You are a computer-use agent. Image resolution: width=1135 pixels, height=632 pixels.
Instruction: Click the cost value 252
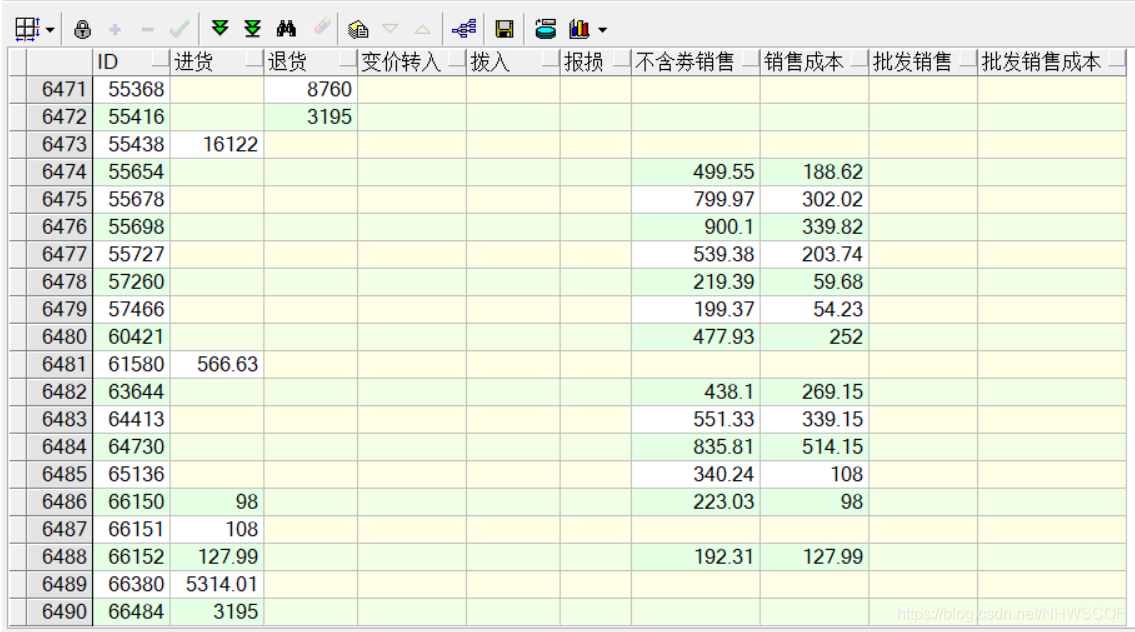tap(814, 337)
